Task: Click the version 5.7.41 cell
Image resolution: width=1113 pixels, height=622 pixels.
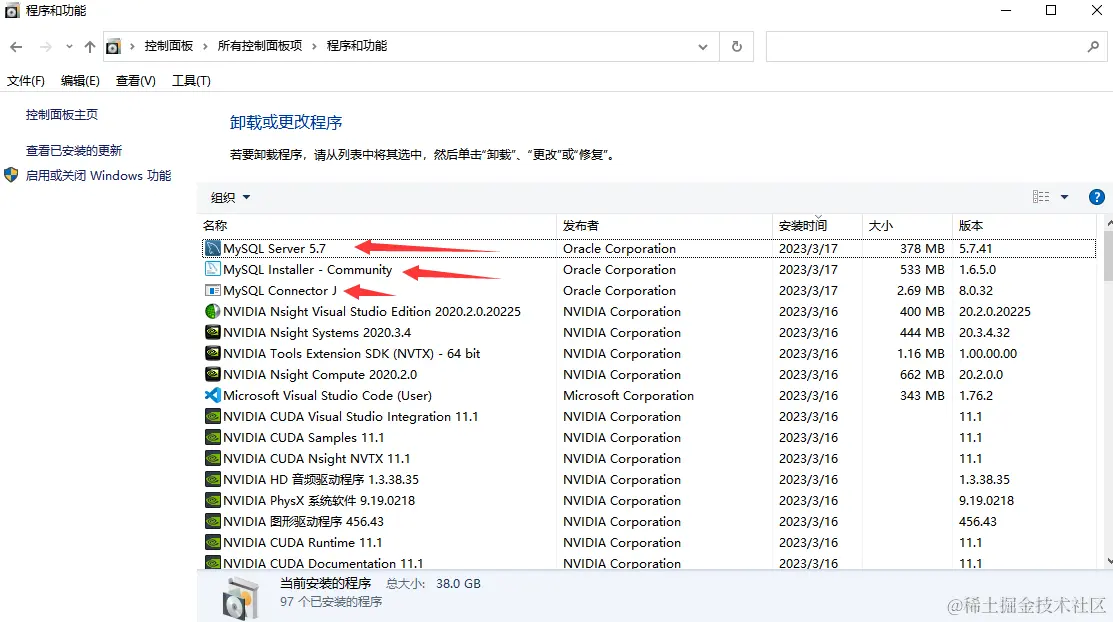Action: point(975,249)
